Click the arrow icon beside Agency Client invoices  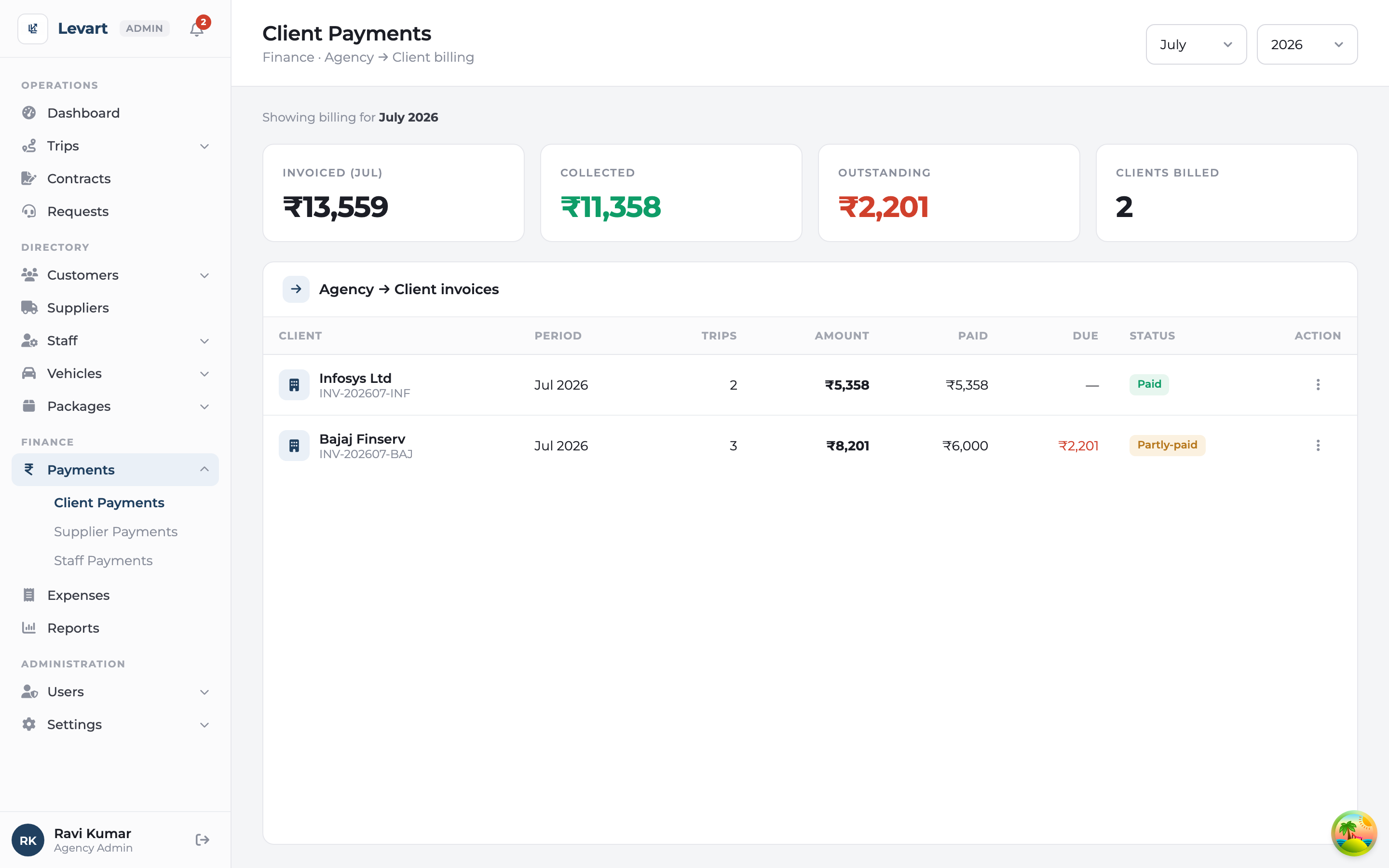click(x=296, y=289)
